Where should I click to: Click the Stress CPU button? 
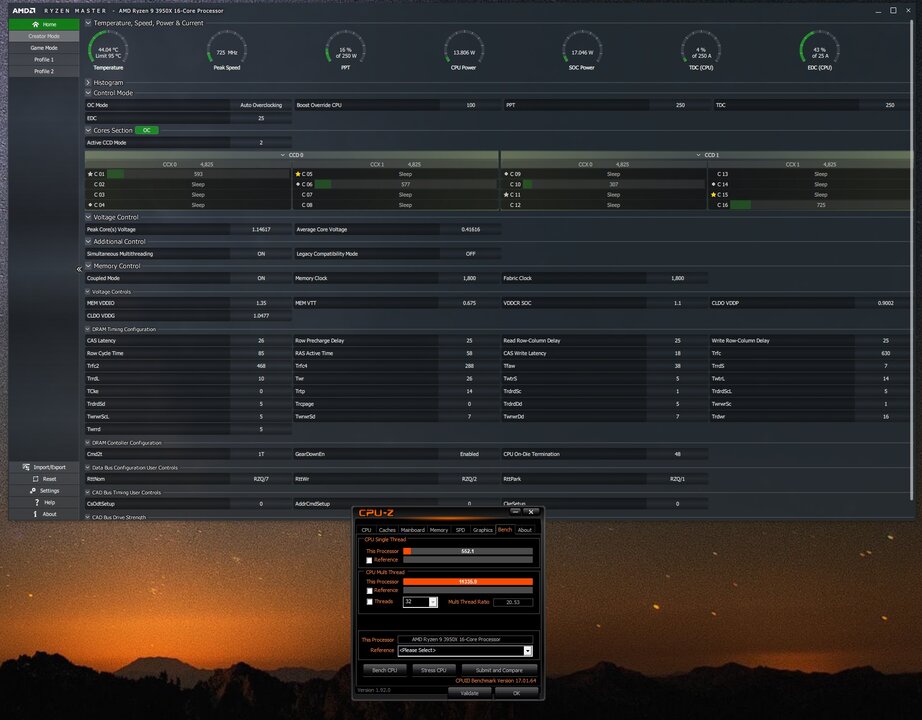433,670
